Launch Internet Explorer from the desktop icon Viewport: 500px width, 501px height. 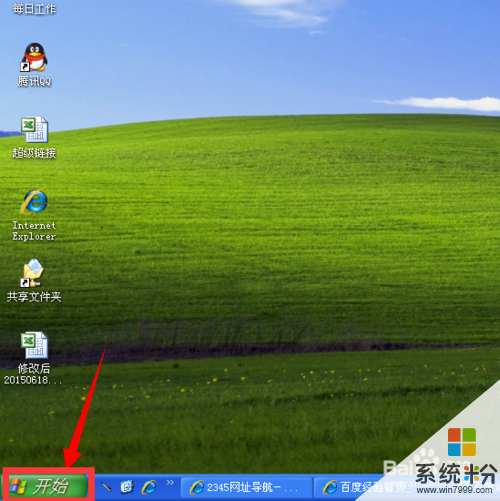pos(35,201)
